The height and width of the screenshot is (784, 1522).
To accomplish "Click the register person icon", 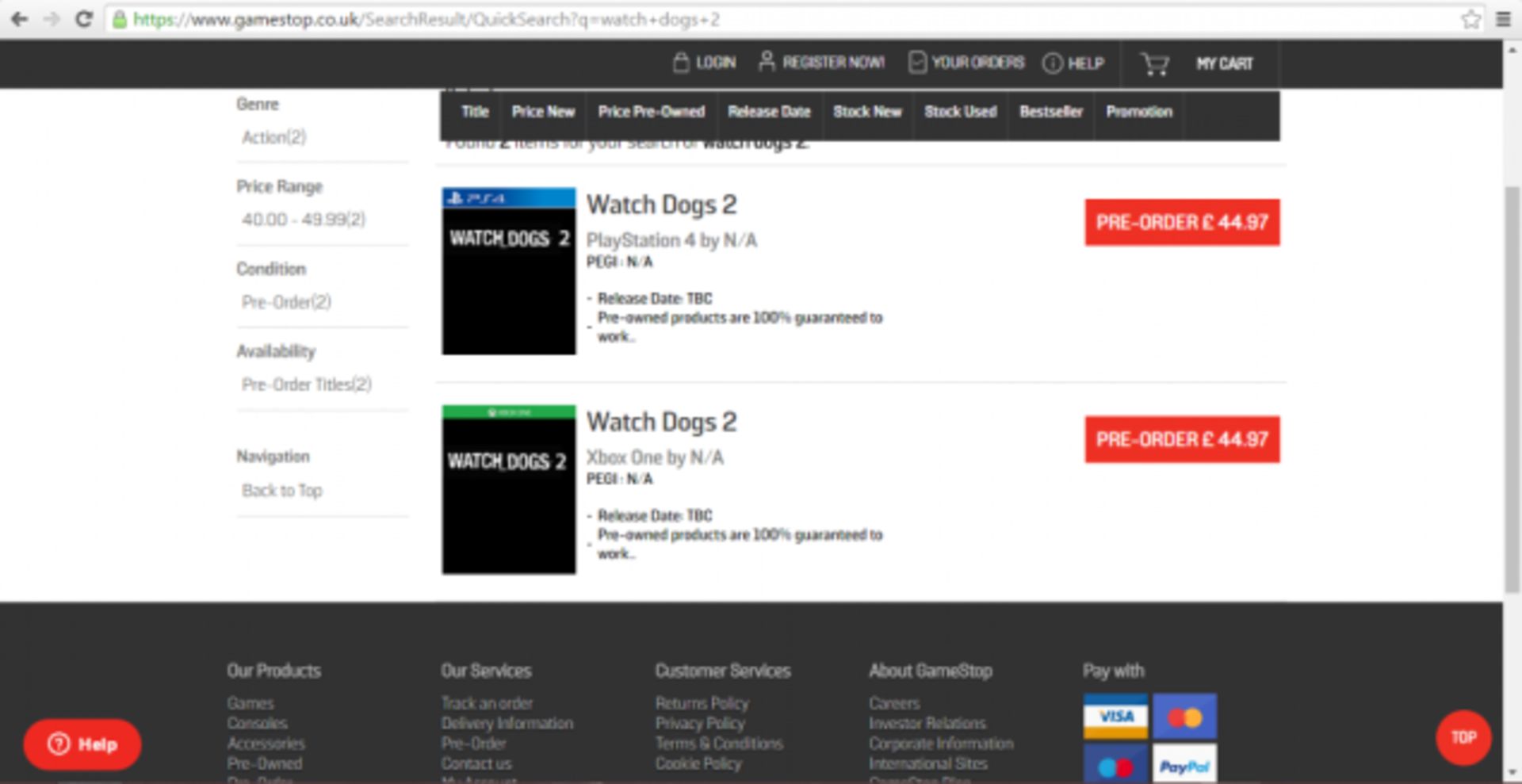I will [766, 62].
